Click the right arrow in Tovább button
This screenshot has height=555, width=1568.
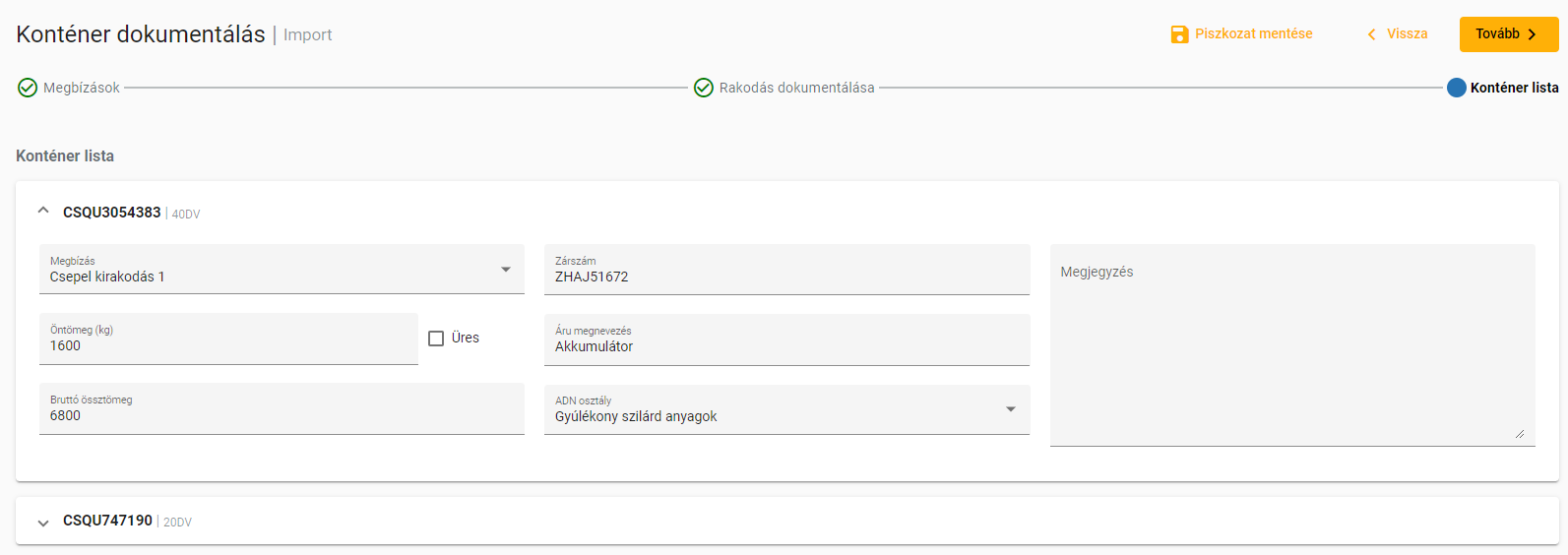[1533, 34]
